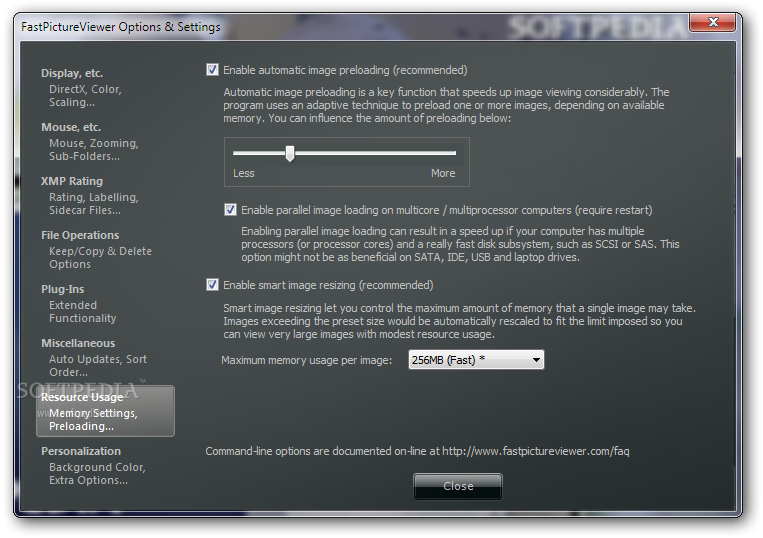
Task: Uncheck automatic image preloading checkbox
Action: 212,70
